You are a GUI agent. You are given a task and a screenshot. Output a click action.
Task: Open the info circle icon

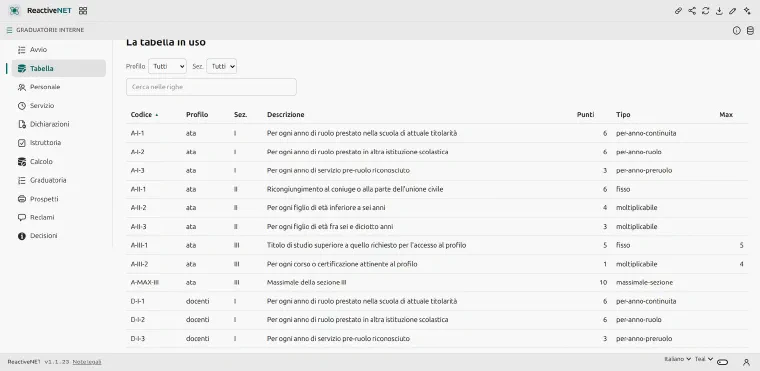(737, 31)
